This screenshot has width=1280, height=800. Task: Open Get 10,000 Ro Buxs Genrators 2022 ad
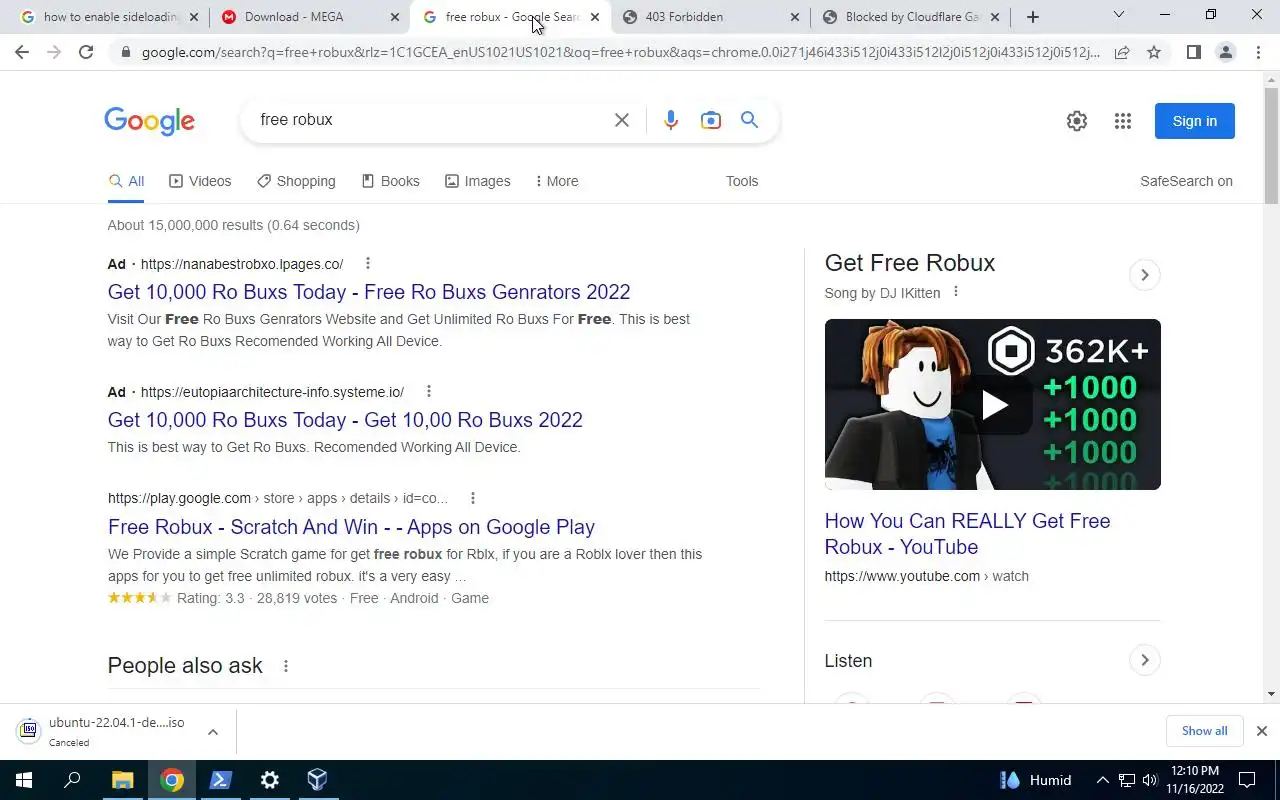(369, 292)
